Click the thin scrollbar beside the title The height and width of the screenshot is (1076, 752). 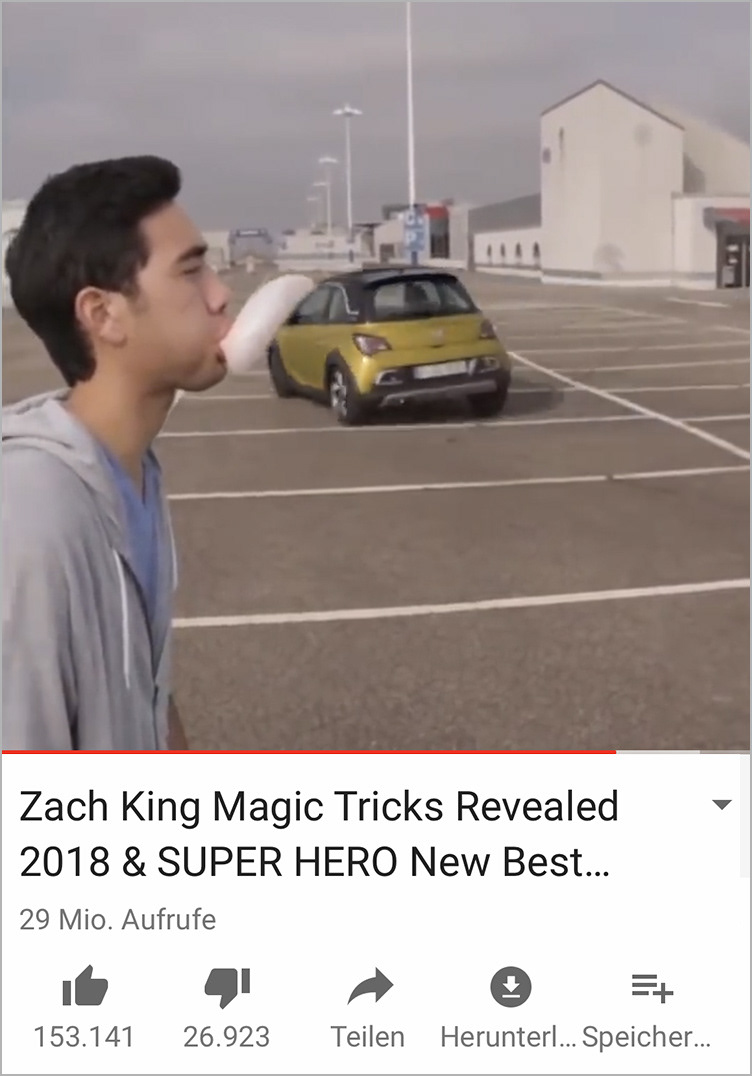tap(744, 815)
